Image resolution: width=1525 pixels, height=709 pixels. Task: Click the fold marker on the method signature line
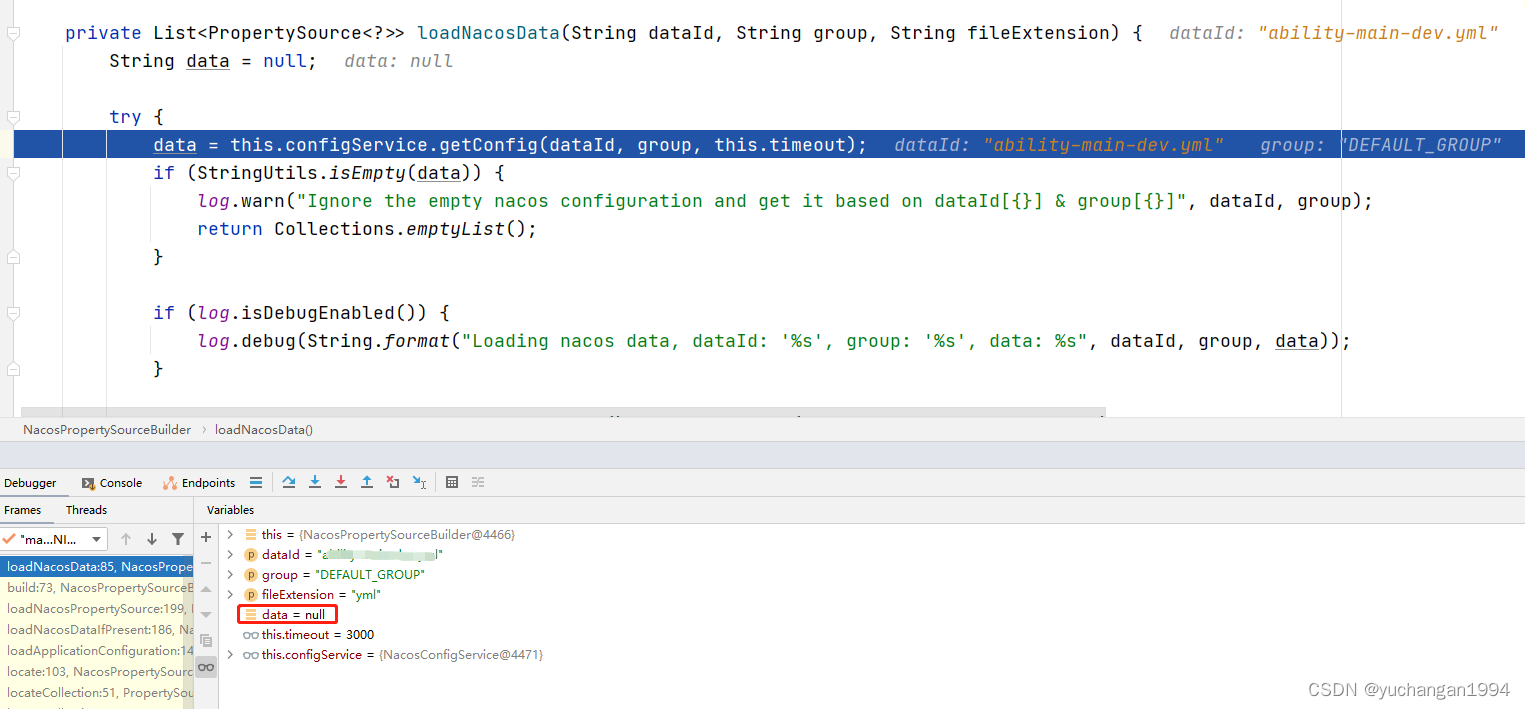click(x=13, y=33)
